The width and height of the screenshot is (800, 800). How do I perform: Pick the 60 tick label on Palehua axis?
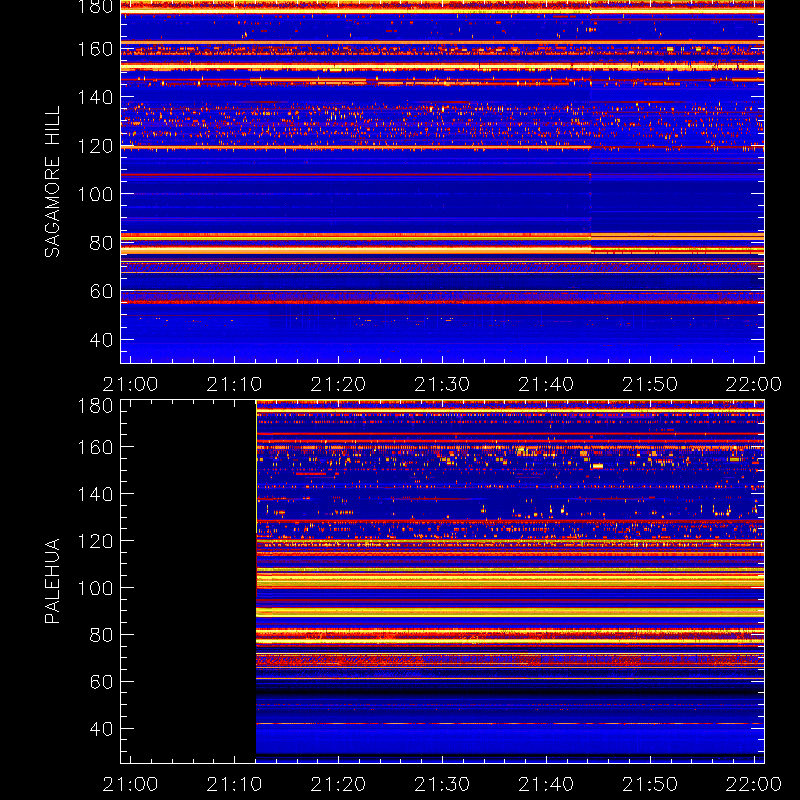coord(101,682)
